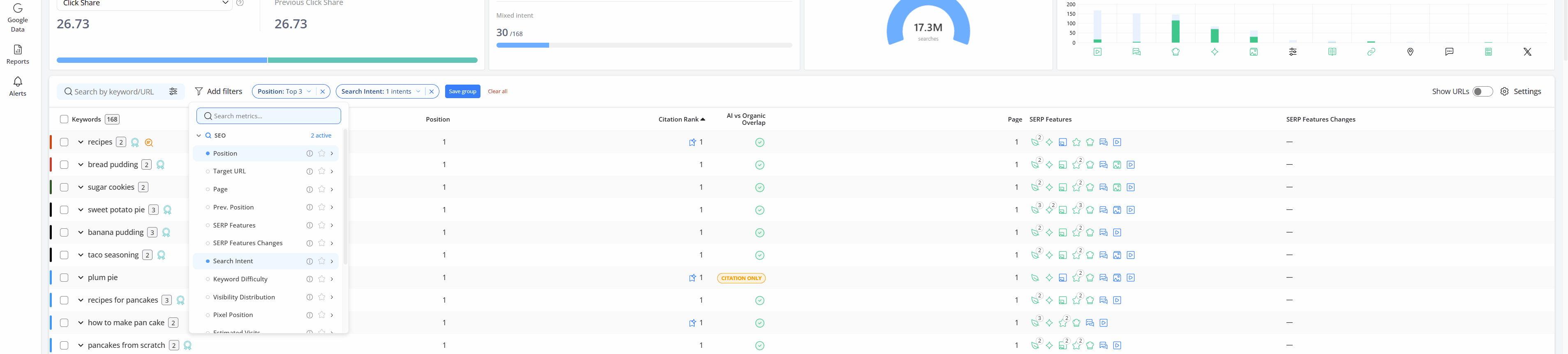Click the award ribbon icon on bread pudding
Image resolution: width=1568 pixels, height=354 pixels.
click(x=161, y=165)
